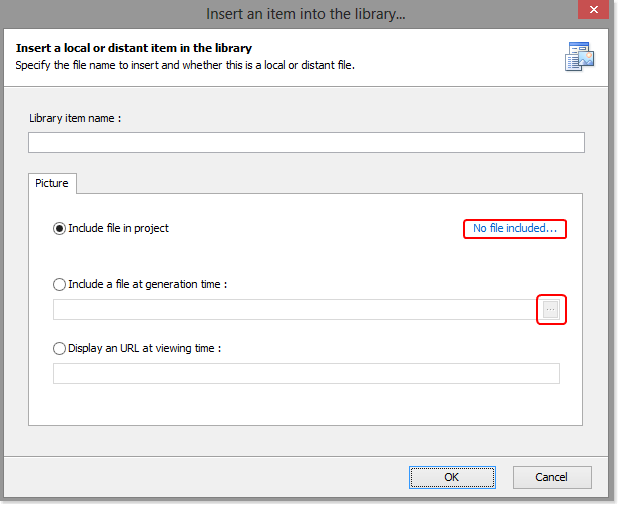Screen dimensions: 618x505
Task: Switch to the Picture tab
Action: coord(52,184)
